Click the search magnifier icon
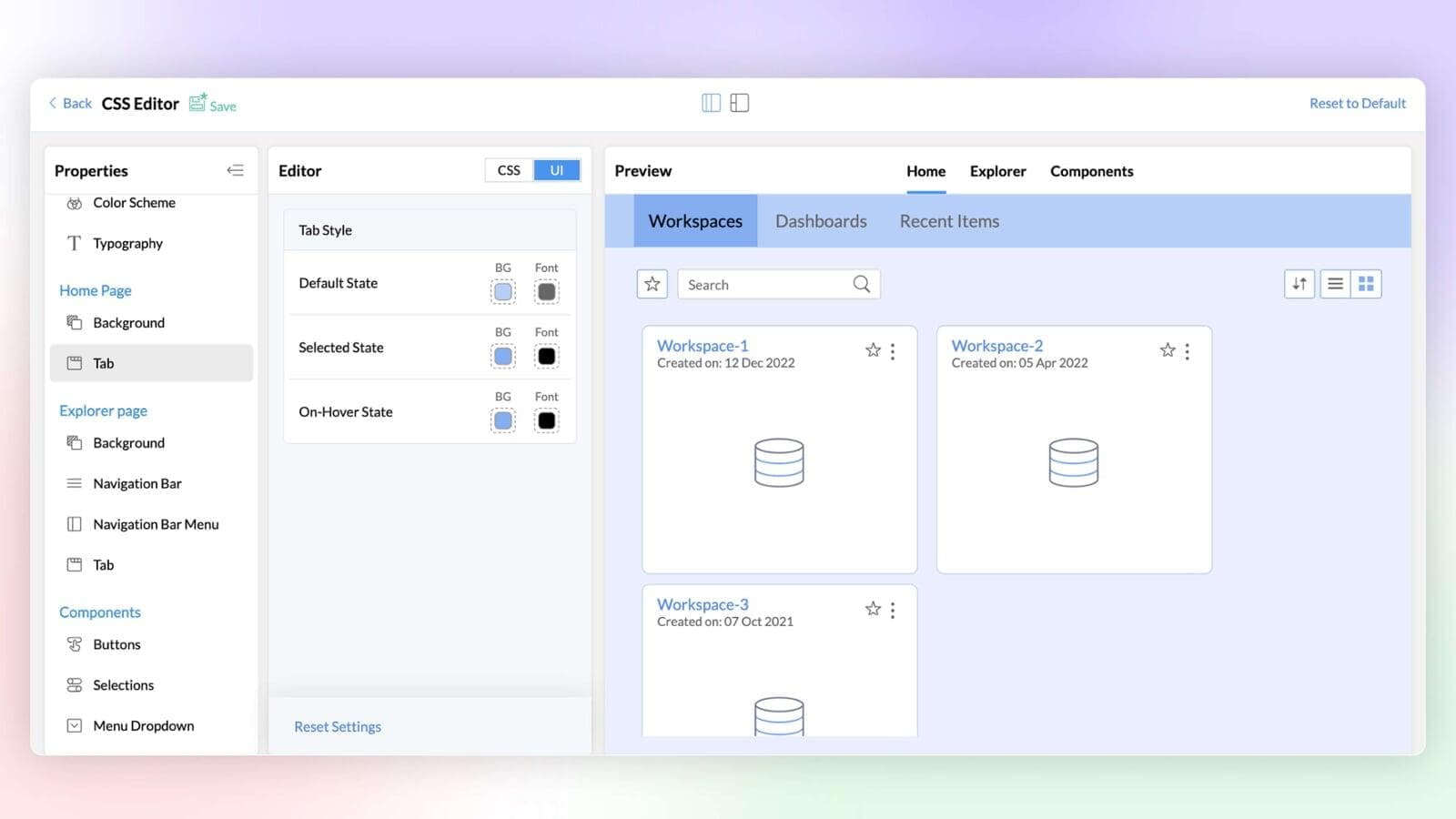 pos(862,284)
